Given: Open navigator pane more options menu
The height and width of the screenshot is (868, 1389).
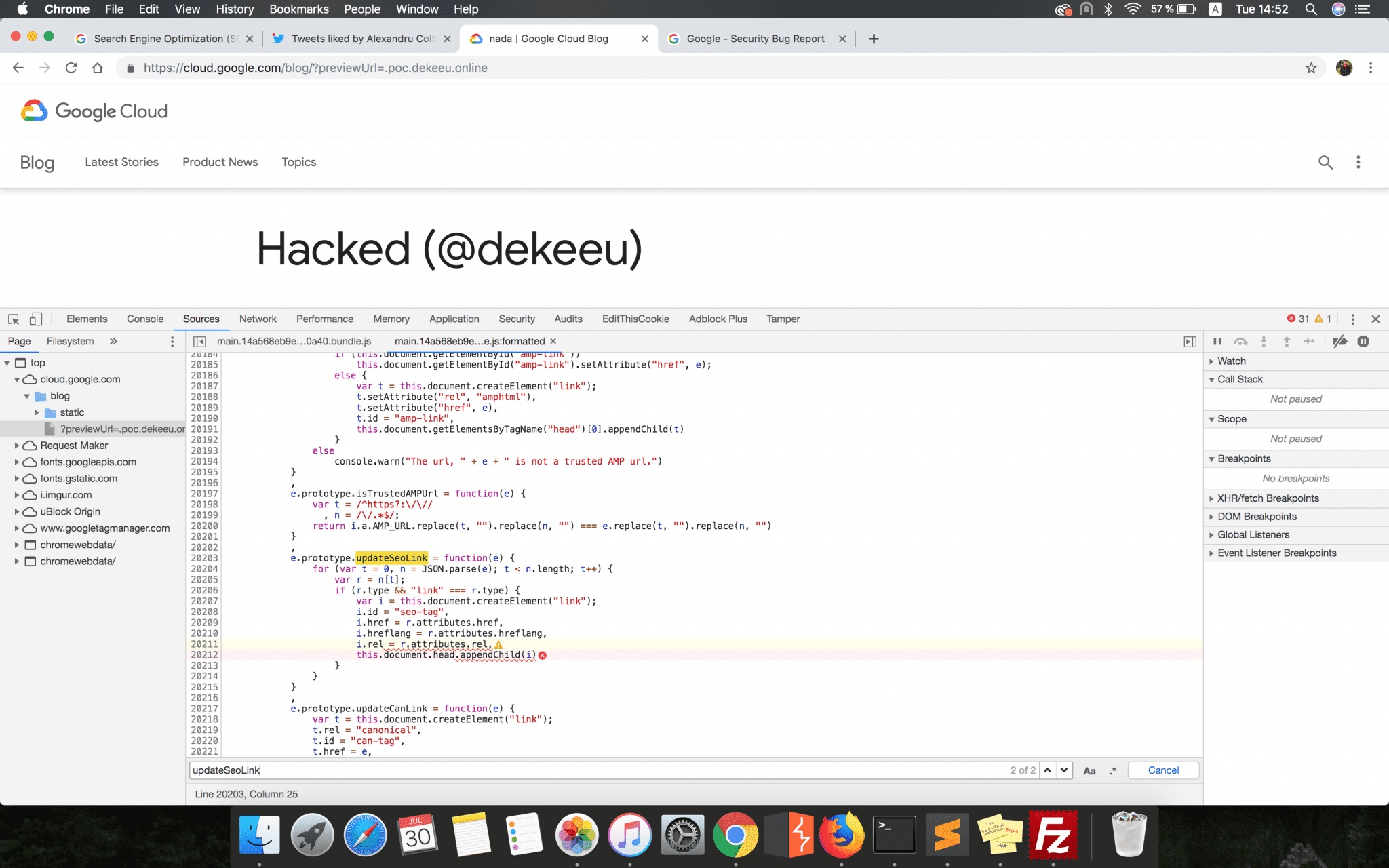Looking at the screenshot, I should pos(172,342).
